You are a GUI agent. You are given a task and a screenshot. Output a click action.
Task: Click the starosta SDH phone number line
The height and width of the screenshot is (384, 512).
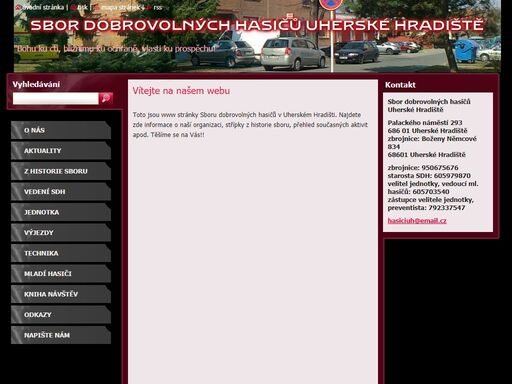coord(429,175)
